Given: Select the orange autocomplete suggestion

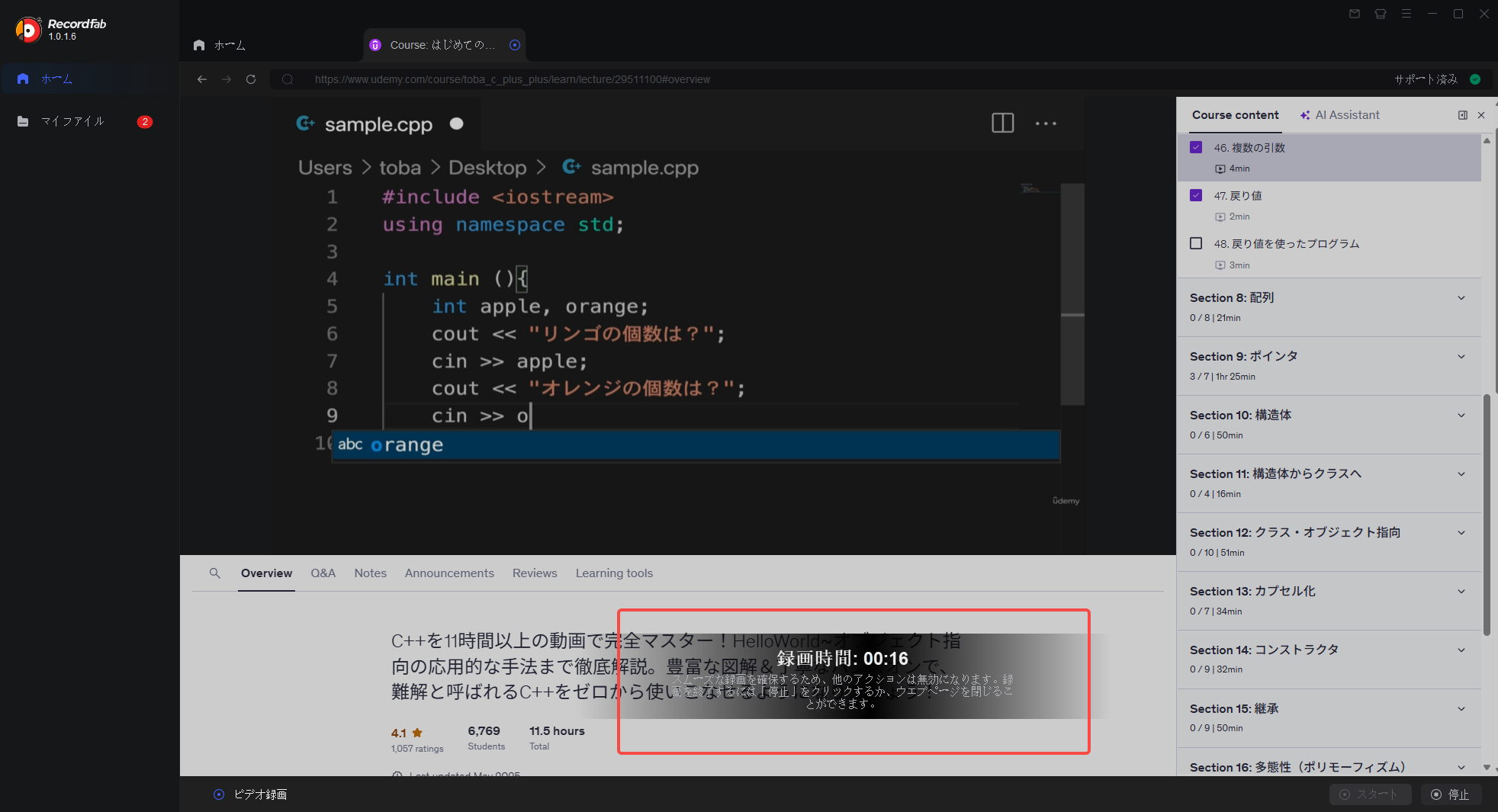Looking at the screenshot, I should [x=696, y=445].
